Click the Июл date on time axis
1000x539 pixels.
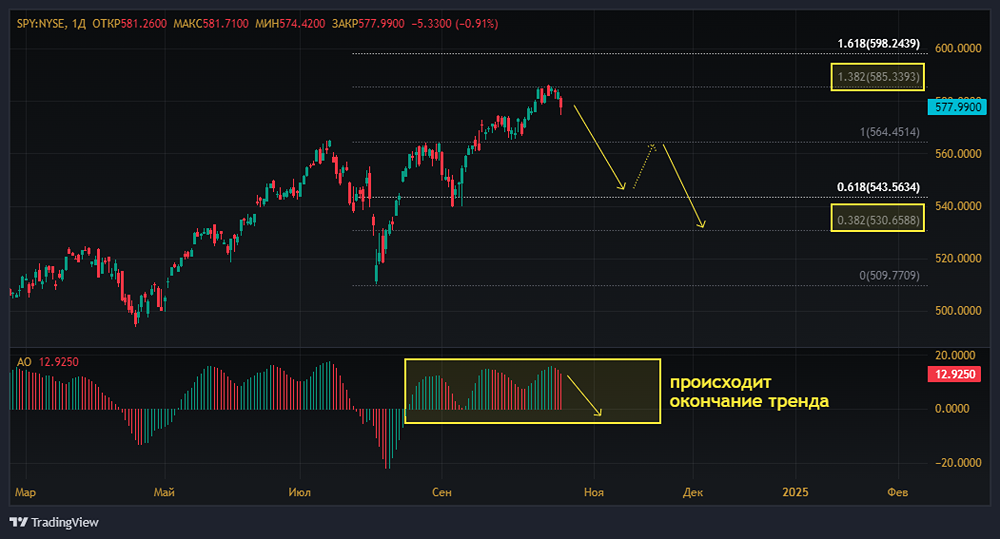click(300, 492)
